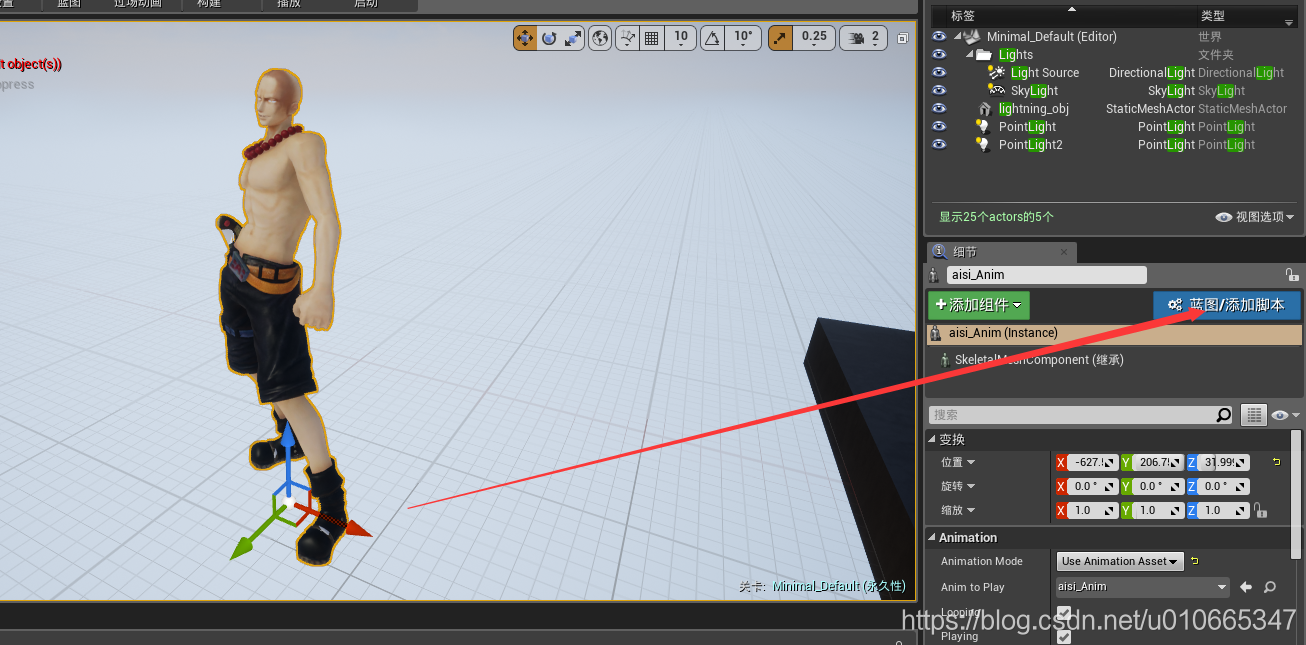Click the search magnifier icon in details
This screenshot has height=645, width=1306.
tap(1224, 415)
